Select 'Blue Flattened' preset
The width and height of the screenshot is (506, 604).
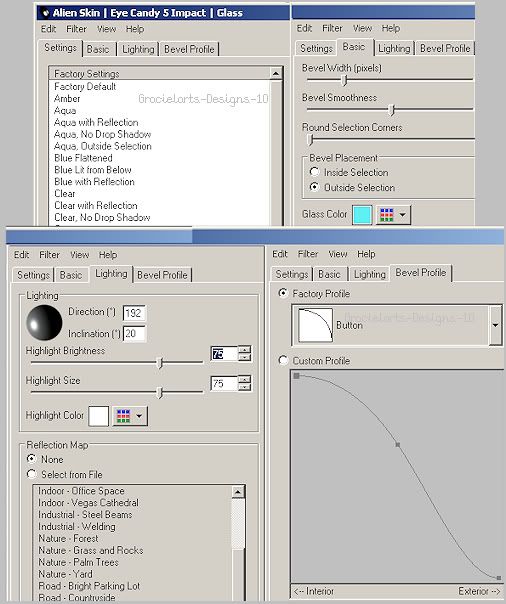84,158
